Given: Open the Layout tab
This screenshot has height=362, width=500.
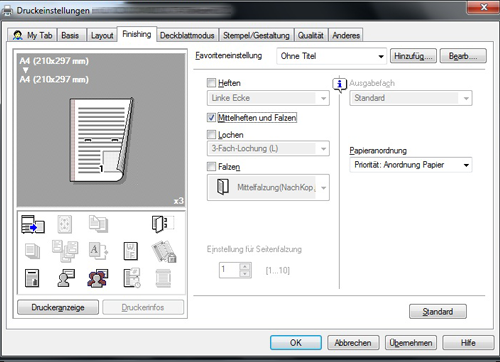Looking at the screenshot, I should pyautogui.click(x=102, y=35).
